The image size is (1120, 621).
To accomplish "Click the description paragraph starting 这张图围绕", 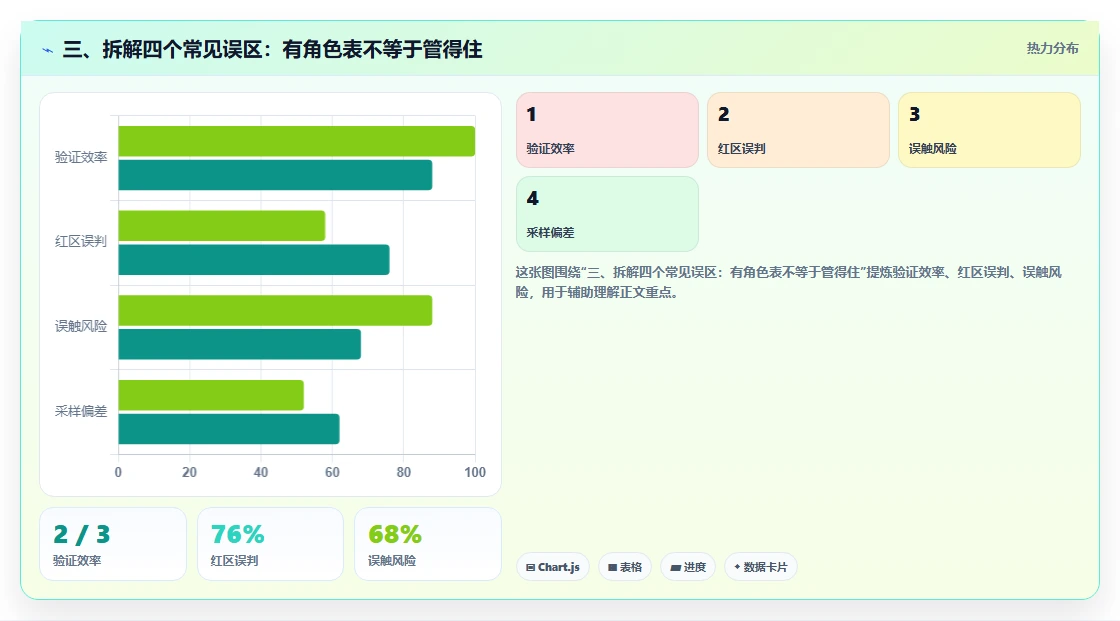I will (789, 282).
